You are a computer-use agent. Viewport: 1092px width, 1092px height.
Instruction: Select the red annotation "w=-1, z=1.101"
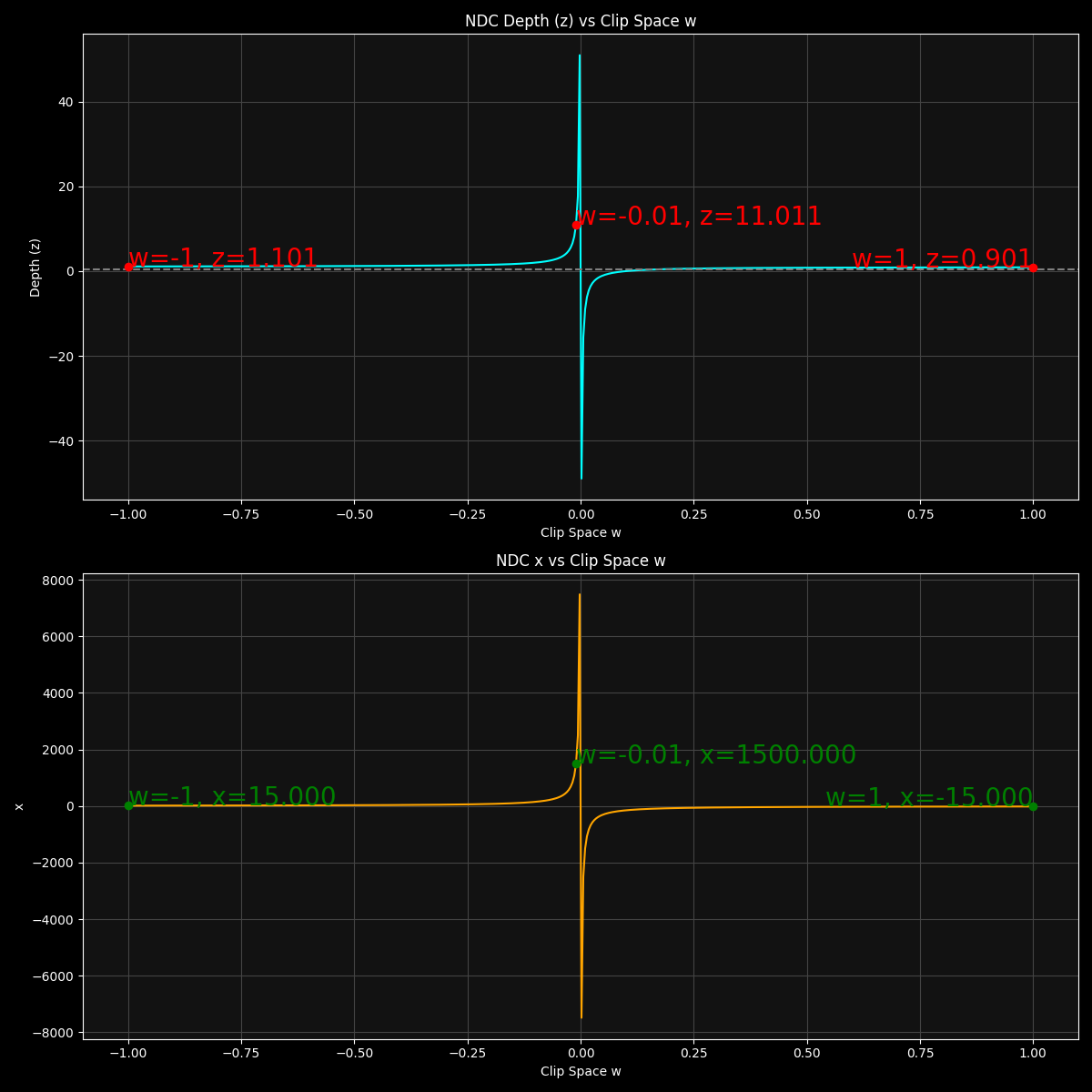(x=223, y=259)
